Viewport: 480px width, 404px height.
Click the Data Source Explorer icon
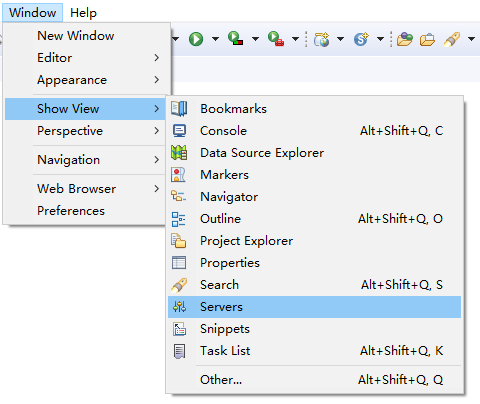coord(179,153)
